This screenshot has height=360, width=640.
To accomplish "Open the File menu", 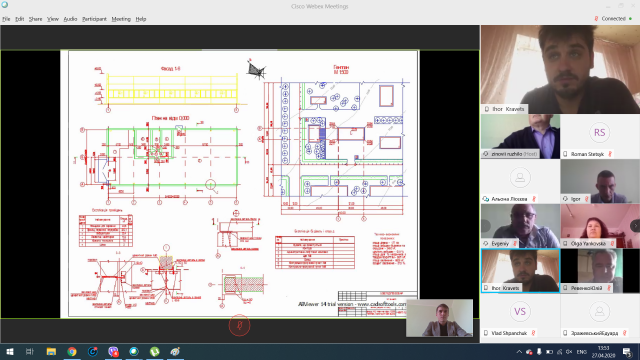I will [x=6, y=19].
